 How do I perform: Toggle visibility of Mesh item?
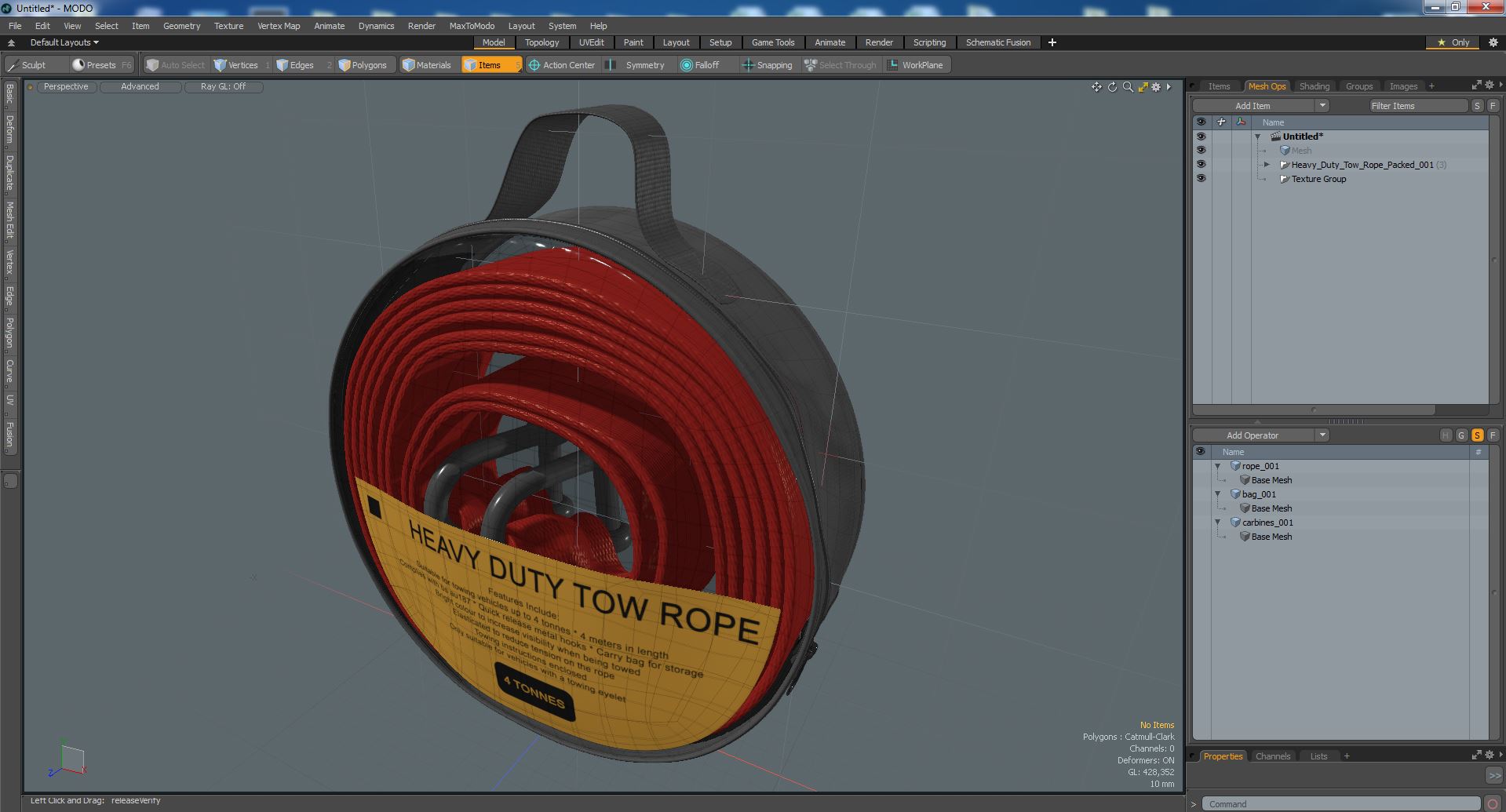pos(1201,151)
